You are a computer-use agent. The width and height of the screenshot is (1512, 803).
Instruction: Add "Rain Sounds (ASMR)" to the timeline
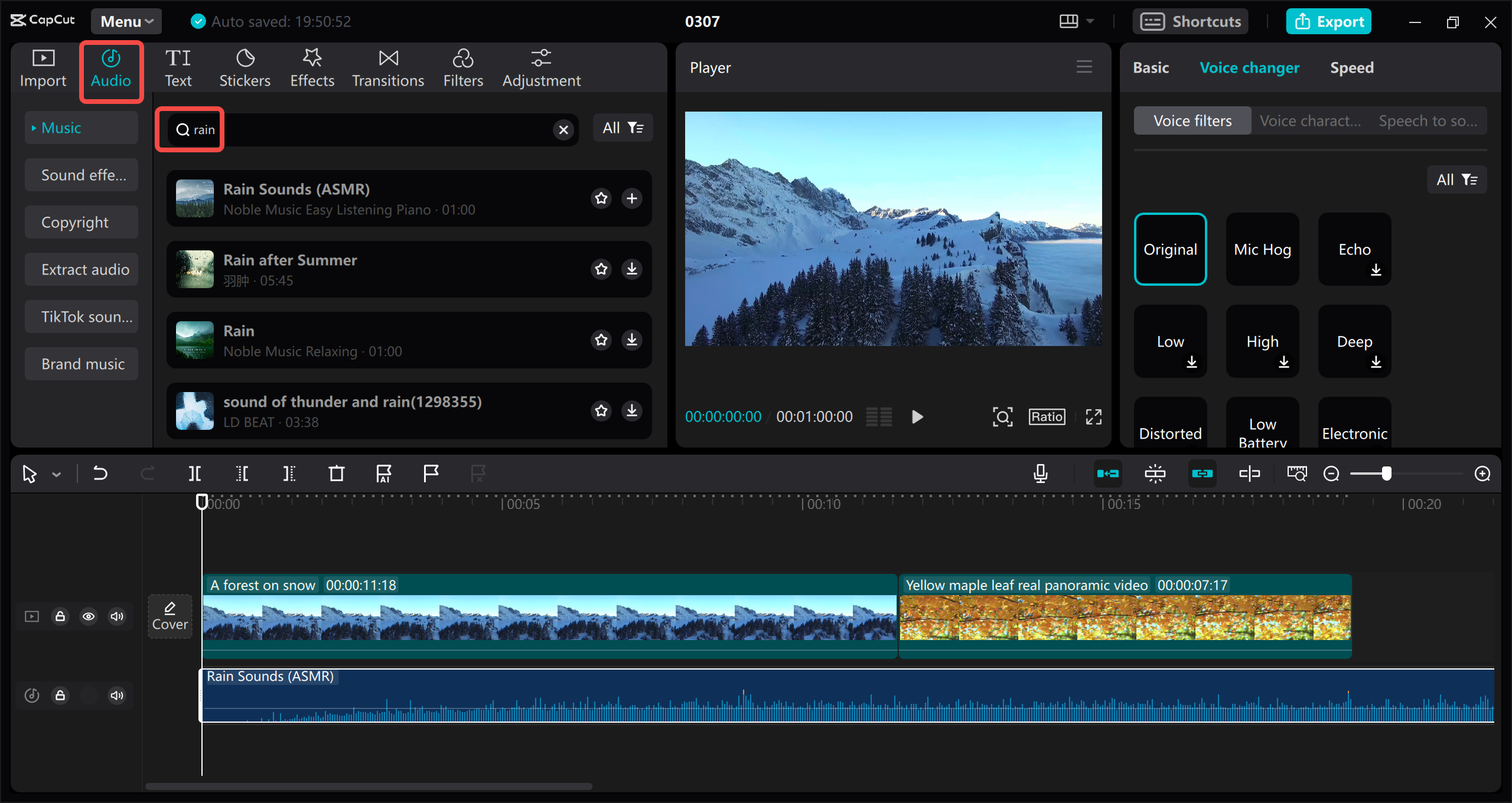point(632,198)
